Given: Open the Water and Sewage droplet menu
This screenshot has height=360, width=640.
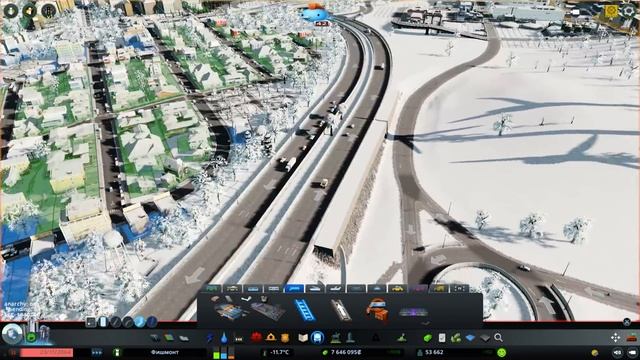Looking at the screenshot, I should coord(224,338).
